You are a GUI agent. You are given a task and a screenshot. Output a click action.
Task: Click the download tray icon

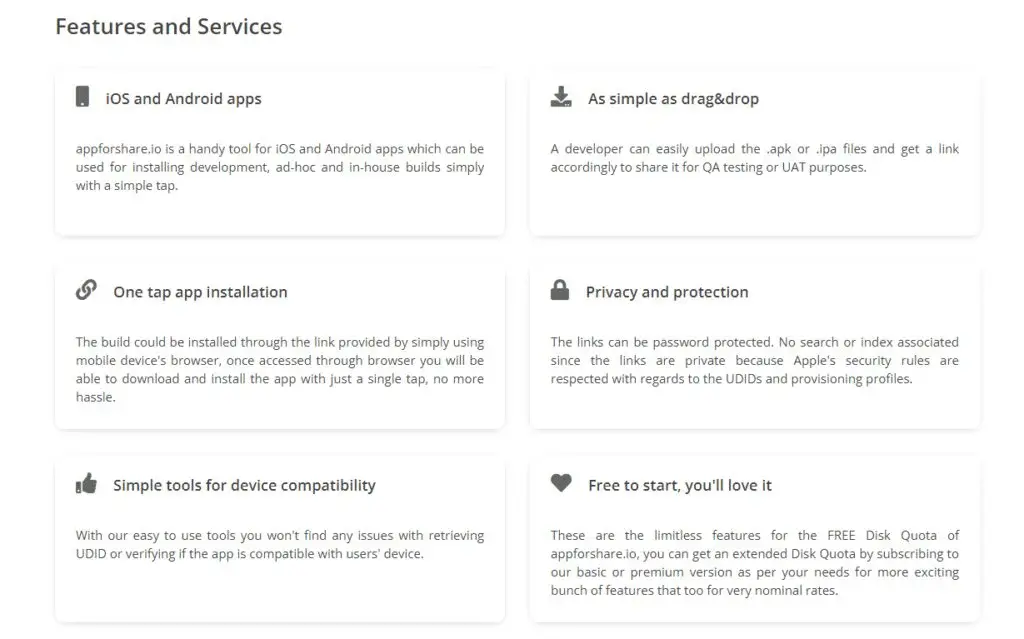coord(560,97)
